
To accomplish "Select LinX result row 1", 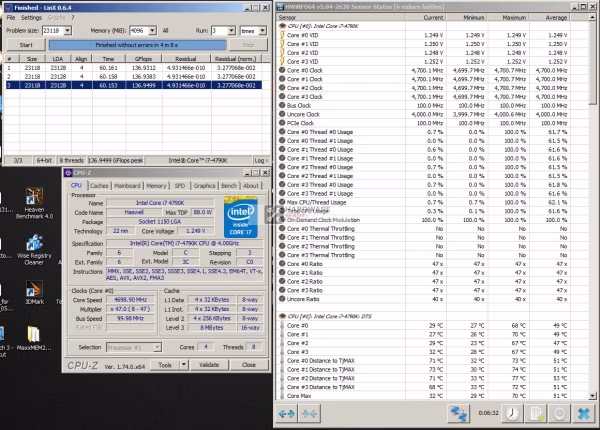I will (x=133, y=67).
